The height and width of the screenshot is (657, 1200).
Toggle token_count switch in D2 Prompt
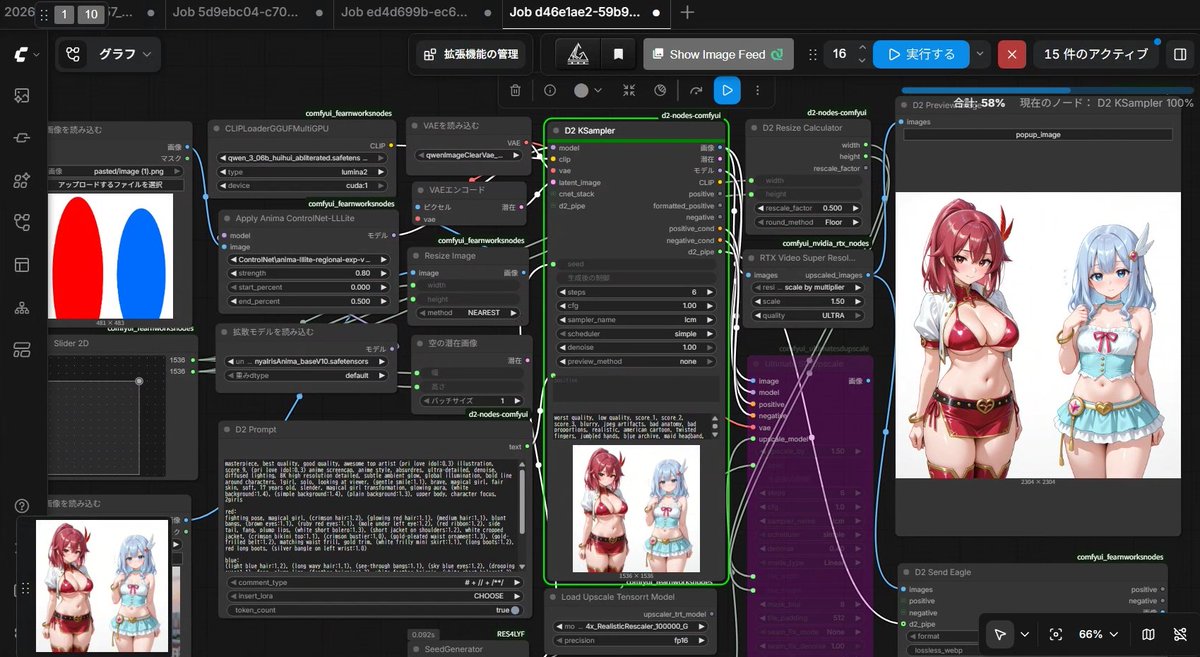514,610
